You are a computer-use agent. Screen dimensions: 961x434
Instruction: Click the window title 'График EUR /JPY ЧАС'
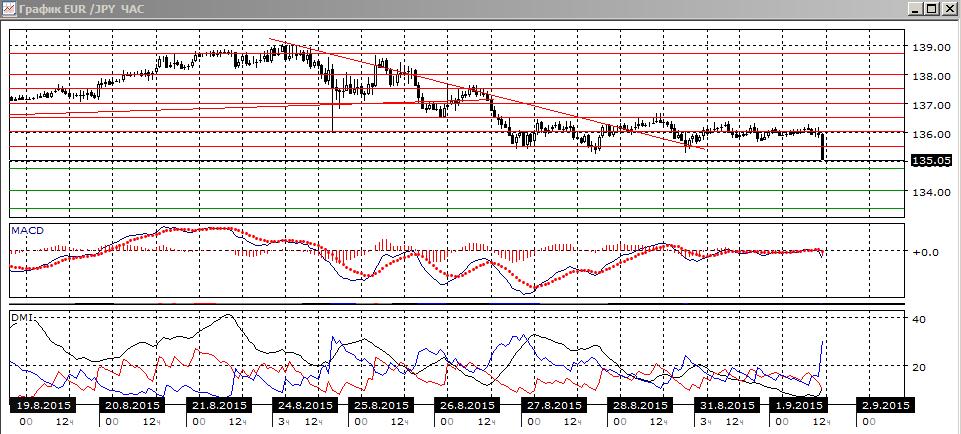[x=82, y=9]
